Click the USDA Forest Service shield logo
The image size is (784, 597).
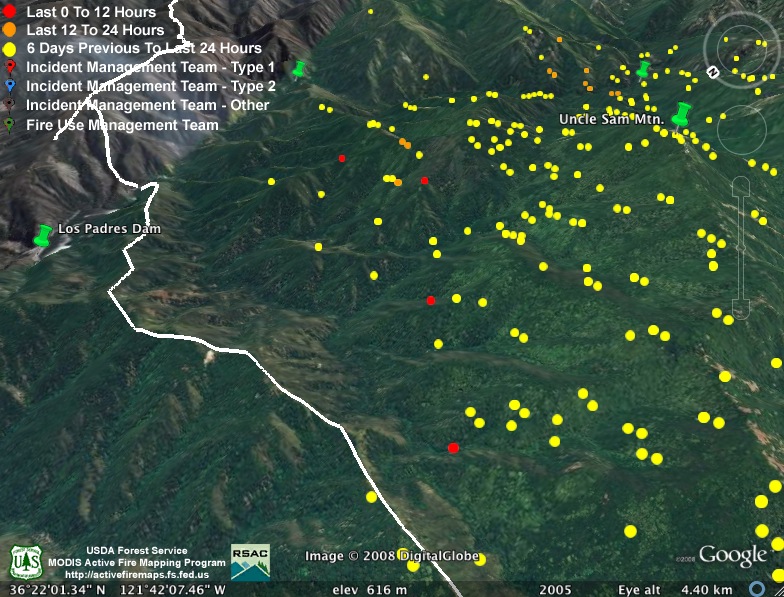point(25,562)
